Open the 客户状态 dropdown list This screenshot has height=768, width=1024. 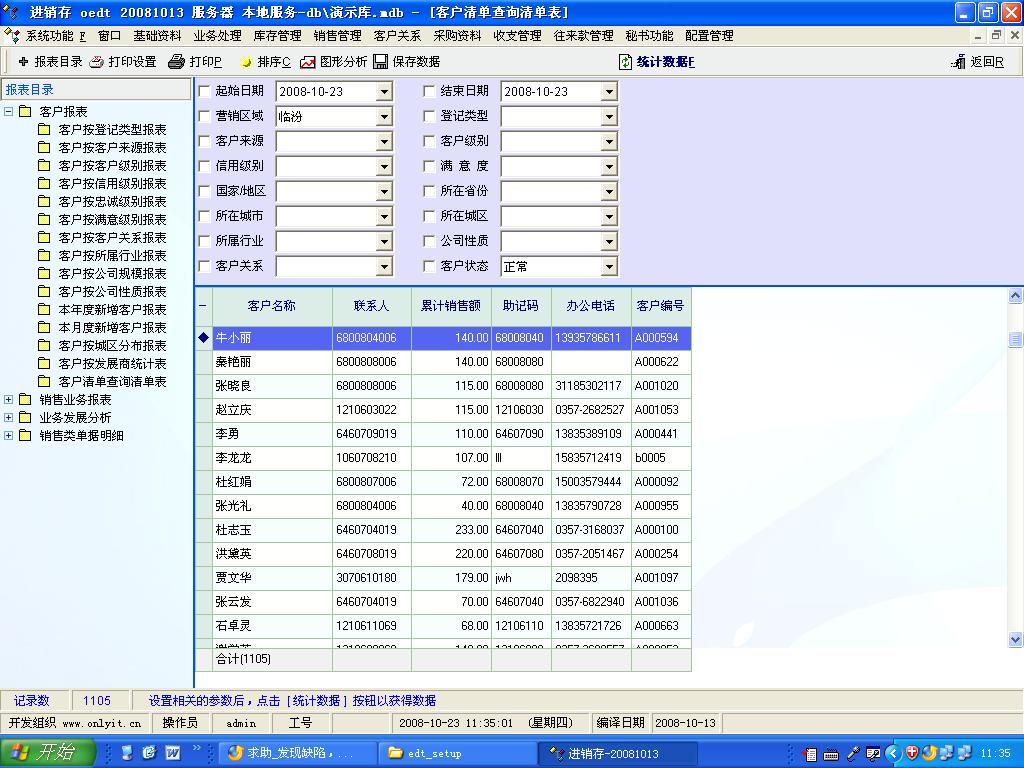[609, 267]
